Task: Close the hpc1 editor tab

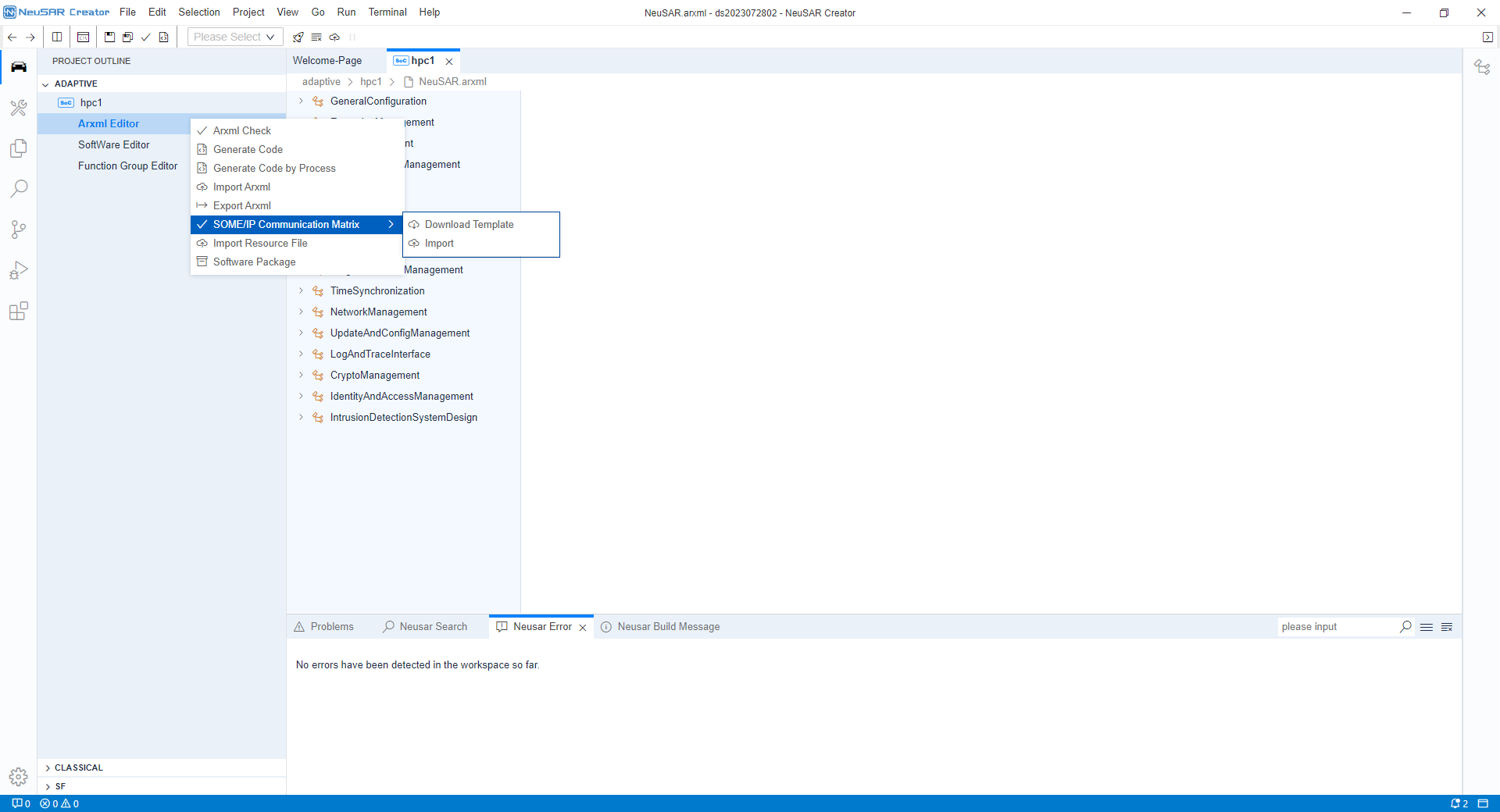Action: point(449,62)
